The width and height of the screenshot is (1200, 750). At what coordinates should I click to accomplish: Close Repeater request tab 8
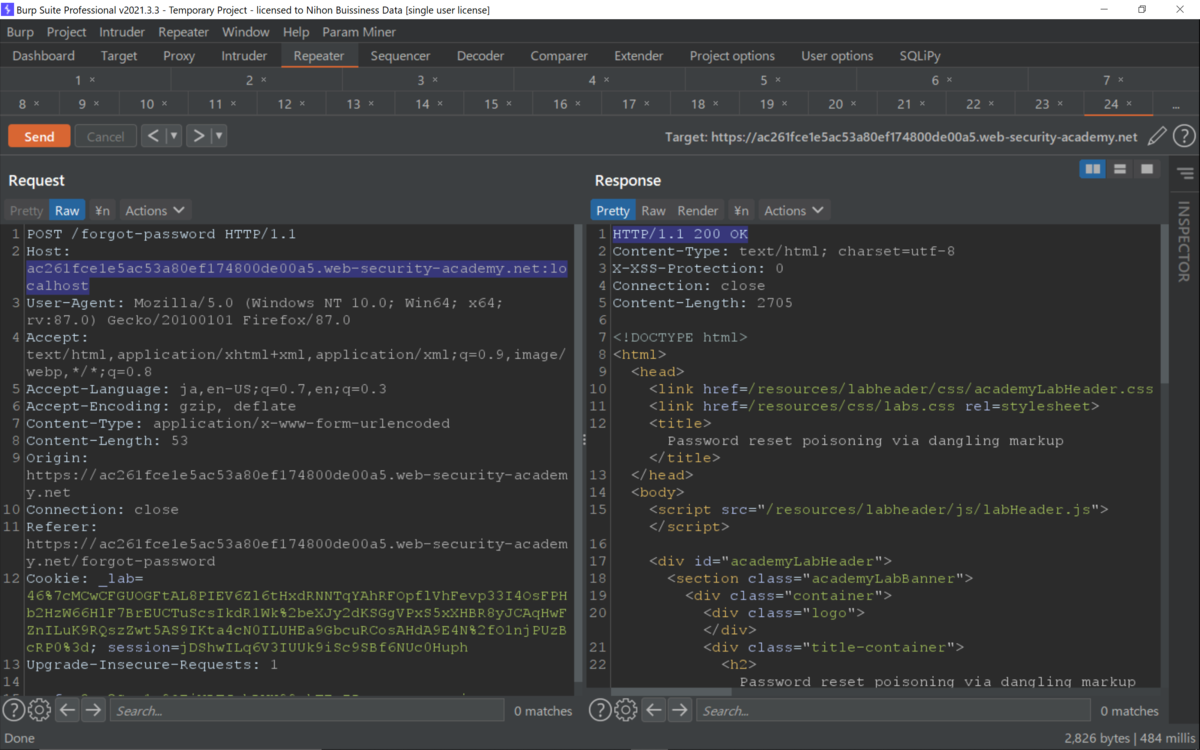[36, 104]
